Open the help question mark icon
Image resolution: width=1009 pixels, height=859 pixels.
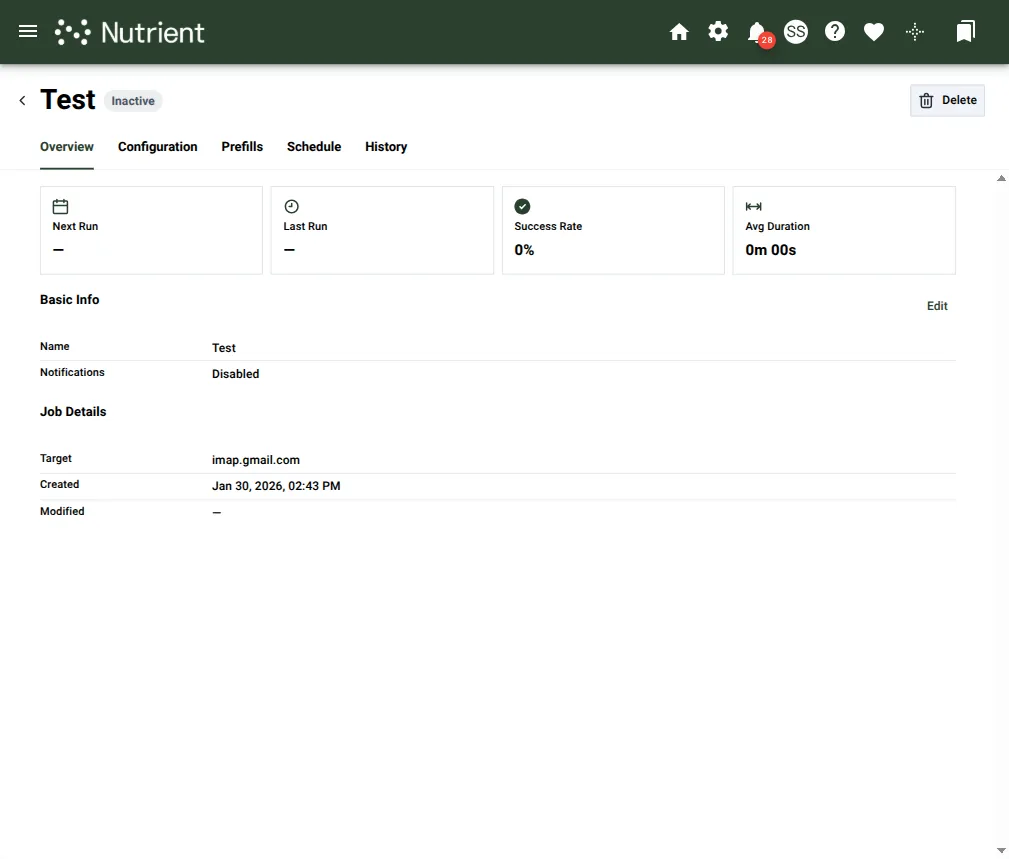tap(835, 32)
